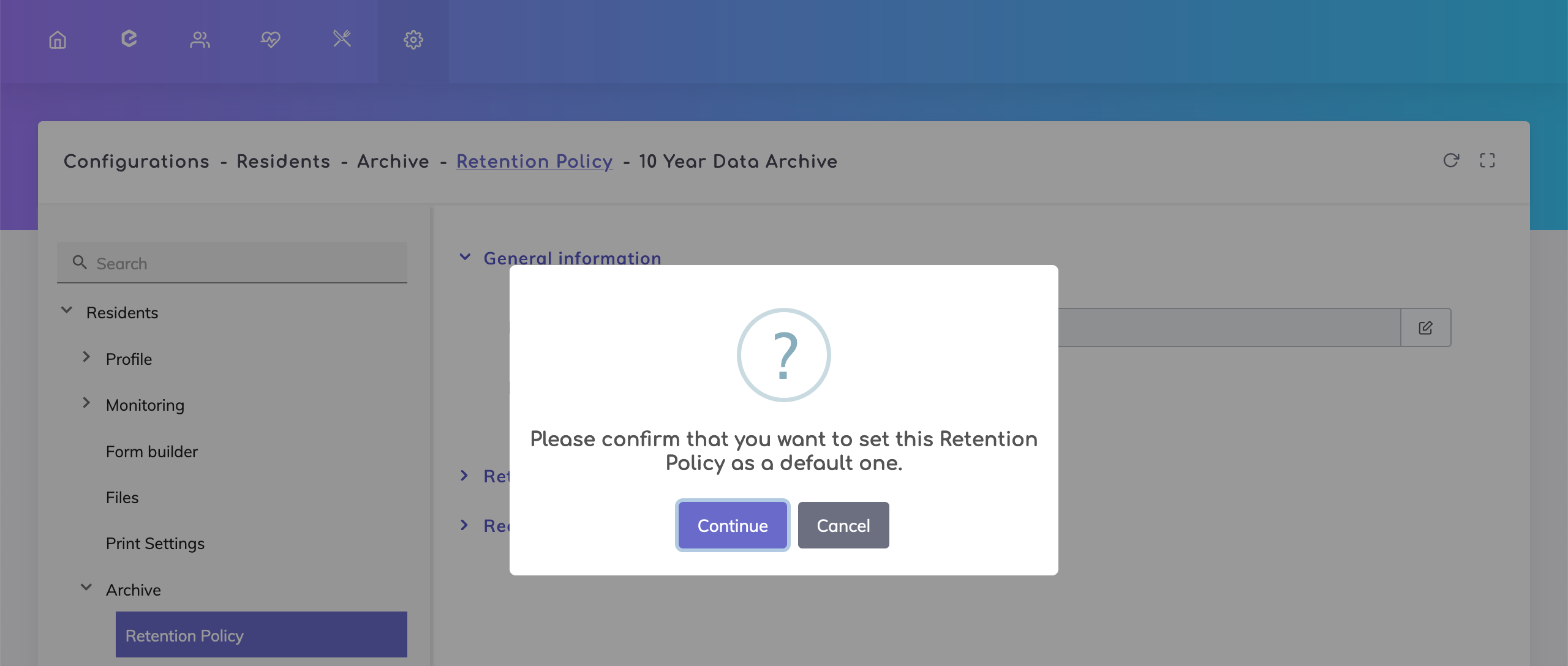Follow the Retention Policy breadcrumb link
Viewport: 1568px width, 666px height.
tap(534, 162)
